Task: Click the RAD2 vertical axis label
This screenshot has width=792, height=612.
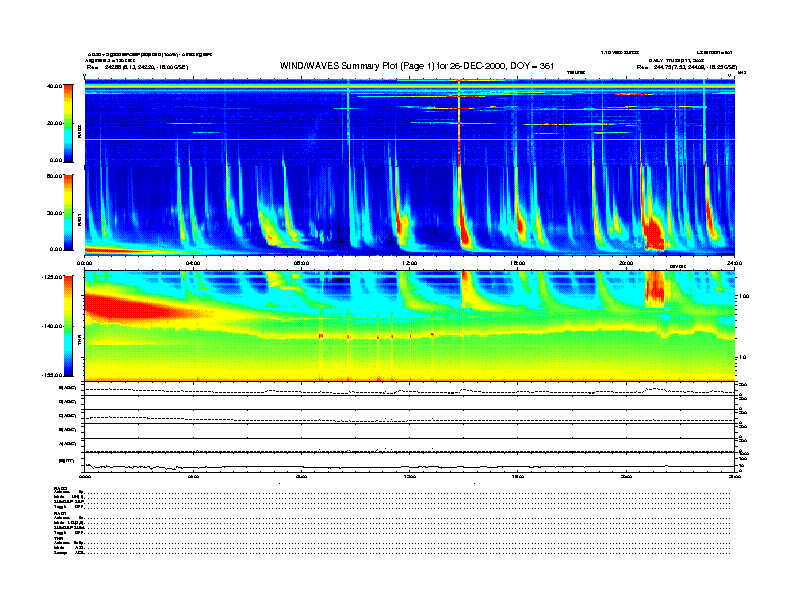Action: tap(79, 131)
